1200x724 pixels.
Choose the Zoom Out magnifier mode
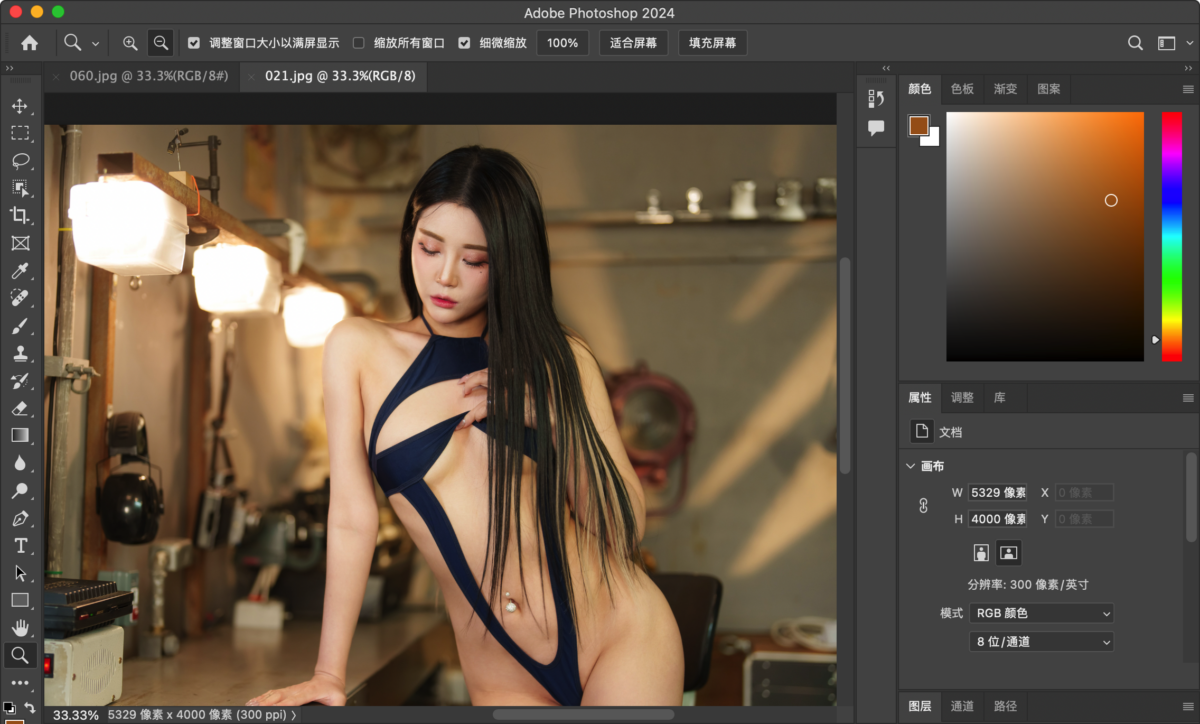[160, 43]
